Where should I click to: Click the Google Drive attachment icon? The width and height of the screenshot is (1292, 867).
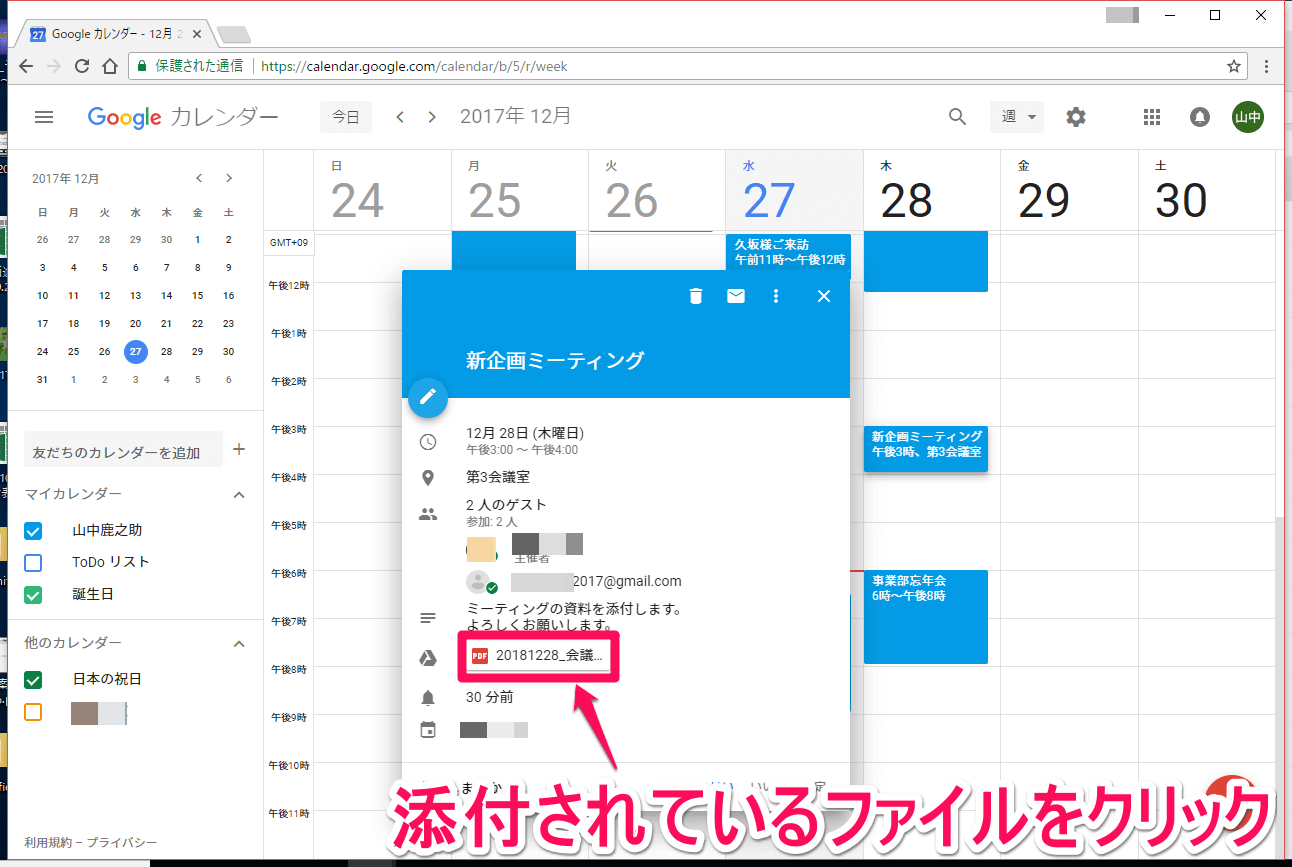[428, 657]
